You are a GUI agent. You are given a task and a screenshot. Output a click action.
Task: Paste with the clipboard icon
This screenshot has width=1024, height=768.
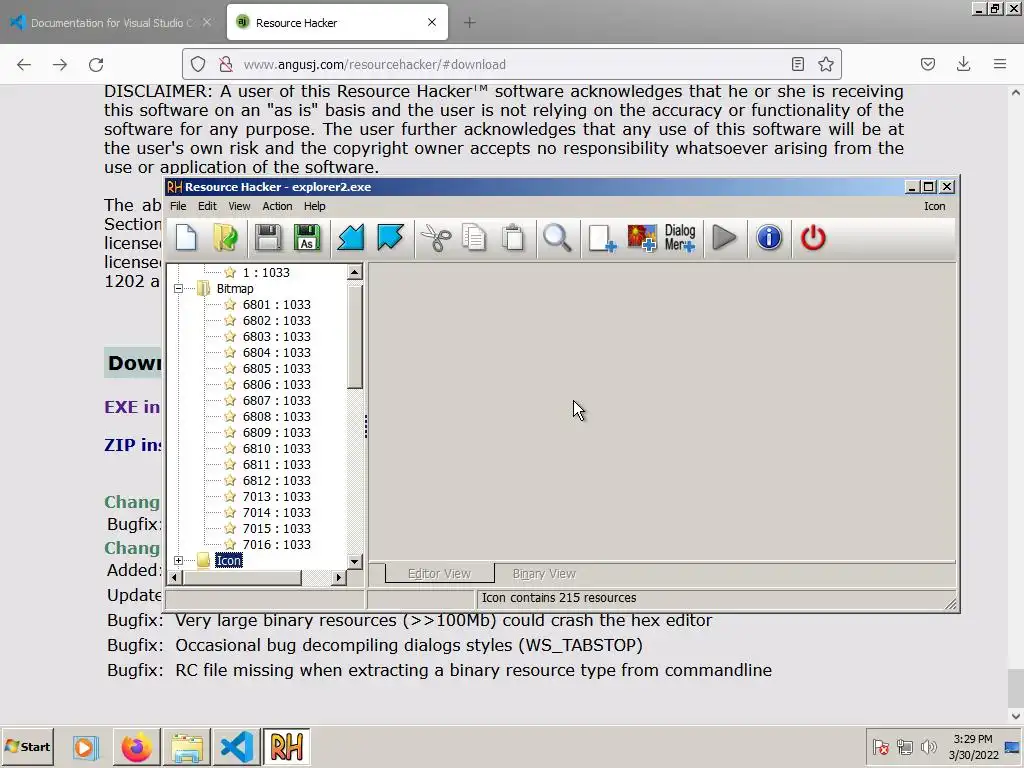[513, 238]
